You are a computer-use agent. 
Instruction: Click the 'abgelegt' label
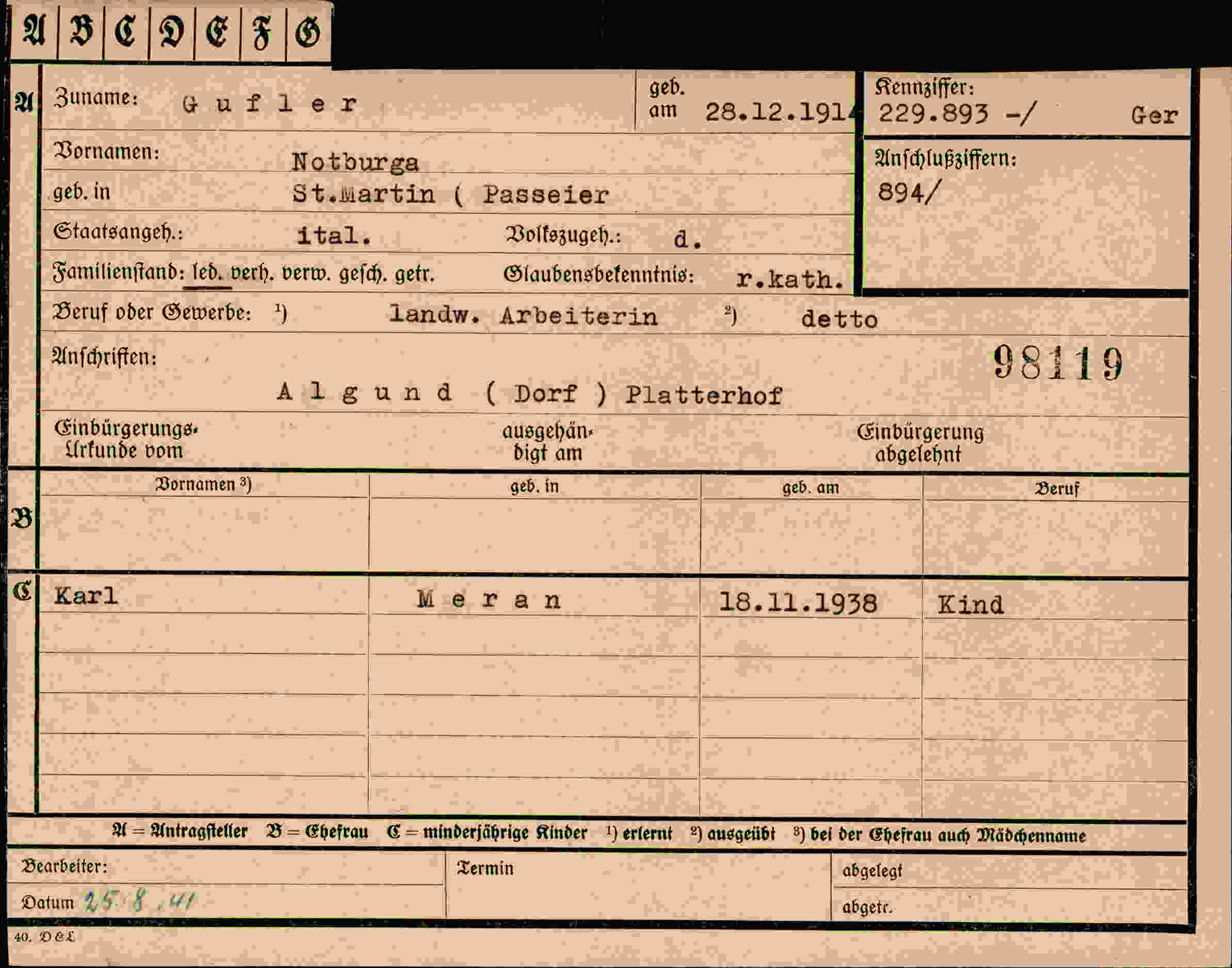click(x=872, y=871)
